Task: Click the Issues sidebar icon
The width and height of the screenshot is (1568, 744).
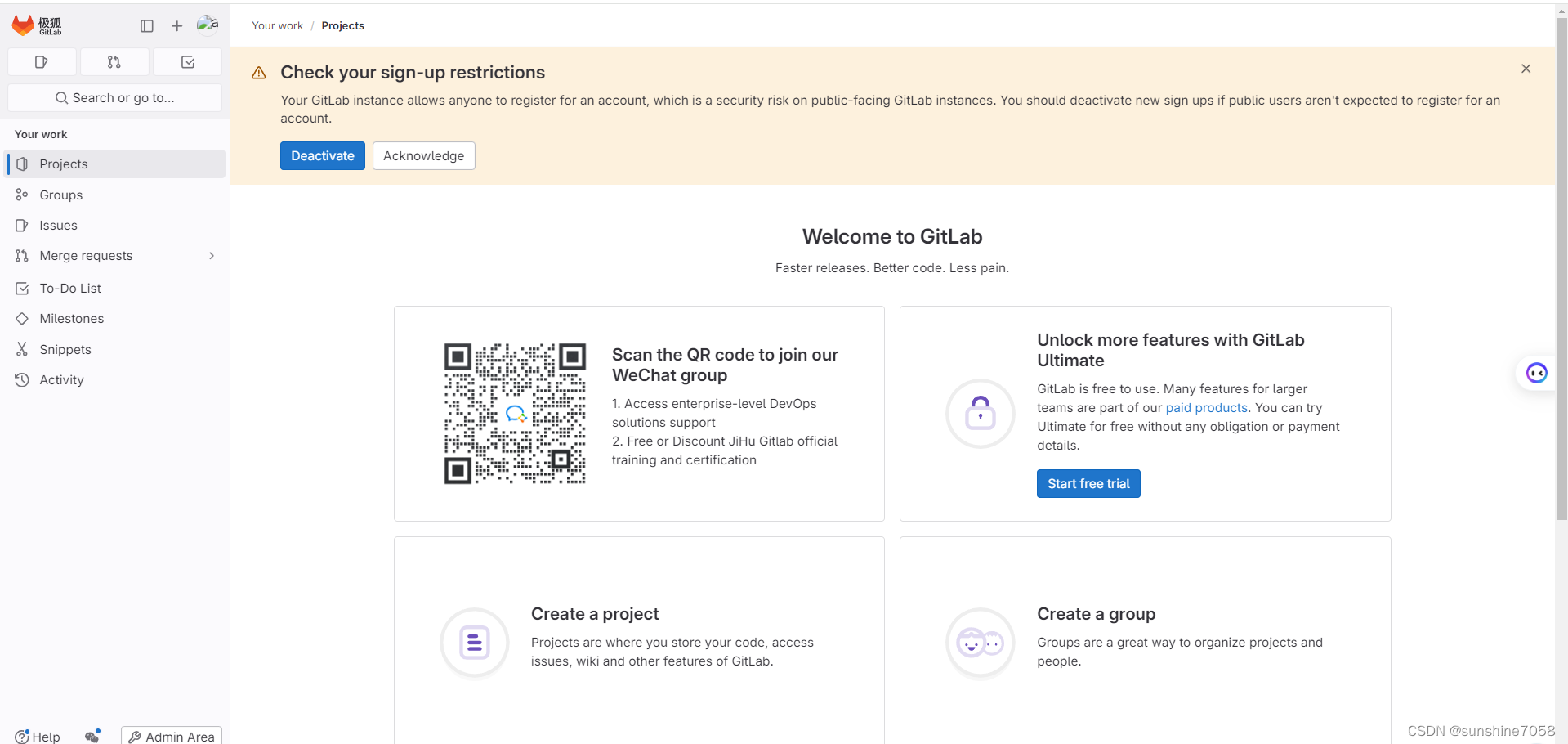Action: click(x=22, y=225)
